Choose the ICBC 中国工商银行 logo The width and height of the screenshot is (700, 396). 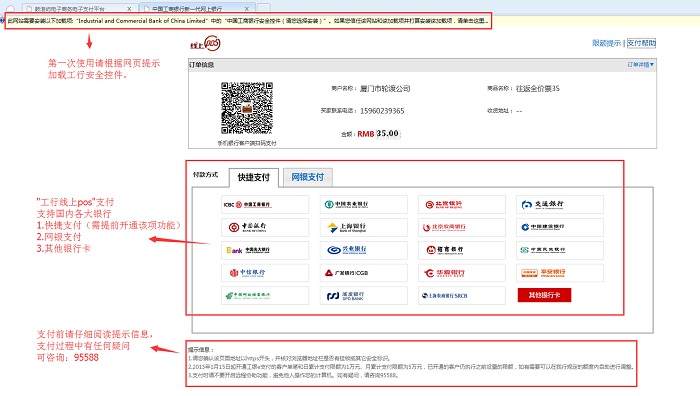point(265,204)
